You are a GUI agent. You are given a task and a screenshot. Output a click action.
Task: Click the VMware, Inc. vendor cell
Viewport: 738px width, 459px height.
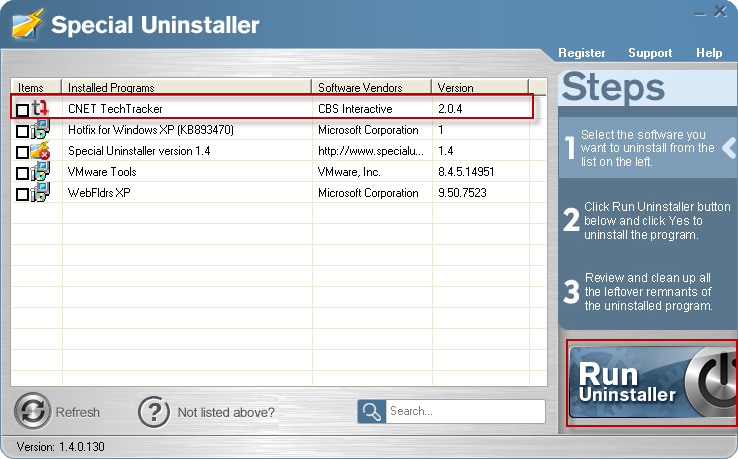[349, 172]
